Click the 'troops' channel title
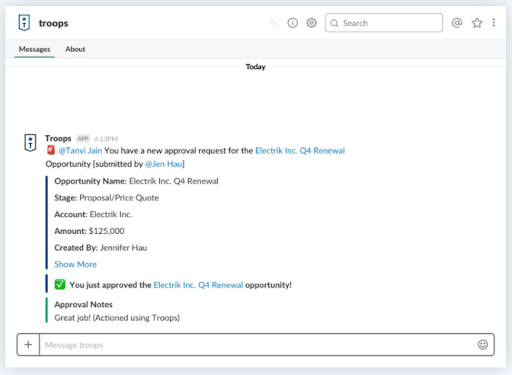512x375 pixels. pos(53,23)
